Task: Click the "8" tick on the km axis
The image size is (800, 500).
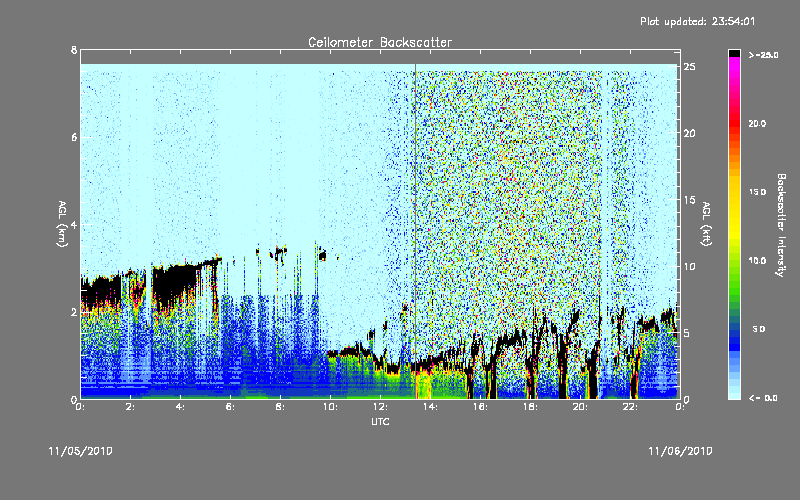Action: coord(74,50)
